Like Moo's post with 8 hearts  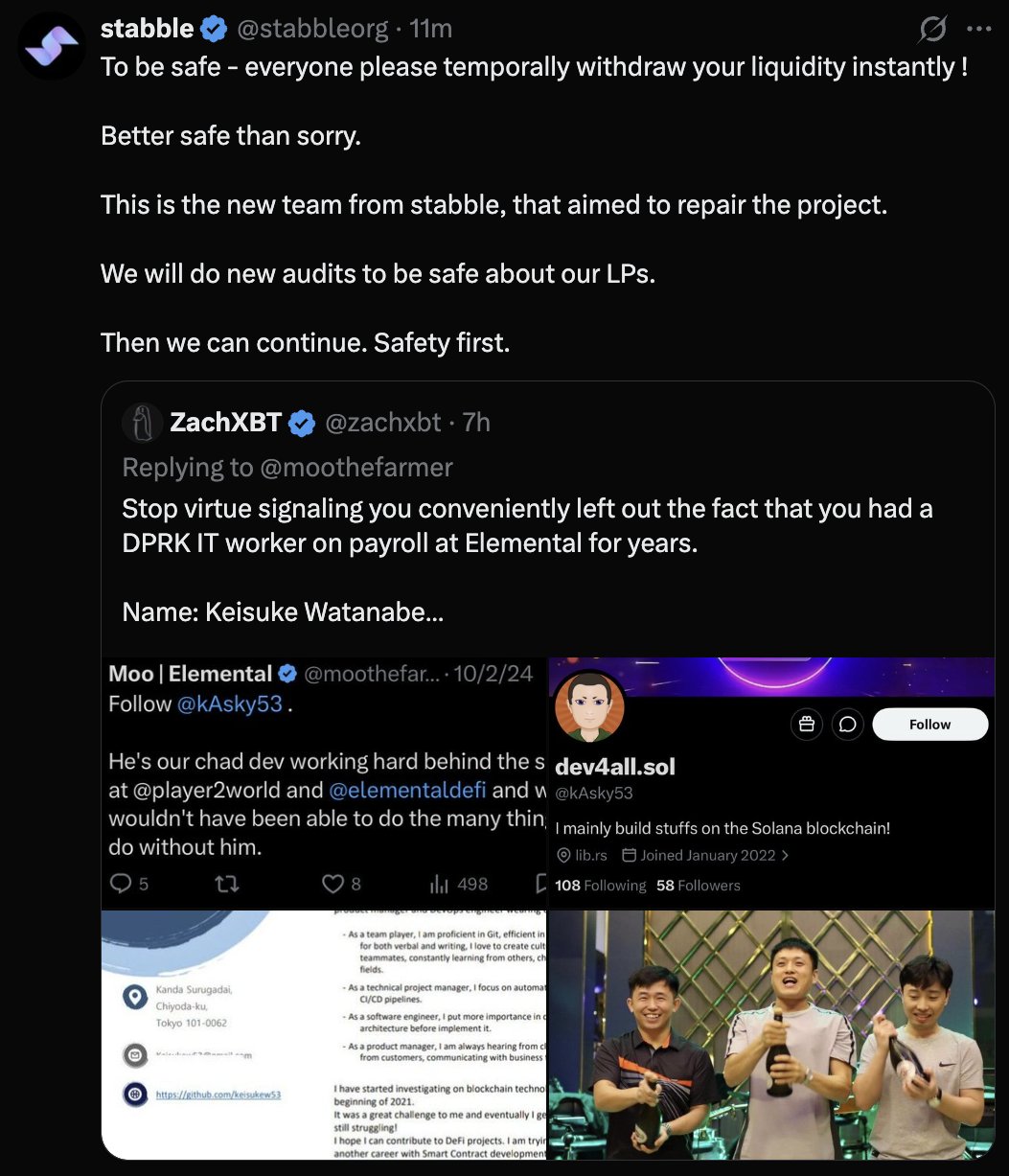pyautogui.click(x=333, y=884)
